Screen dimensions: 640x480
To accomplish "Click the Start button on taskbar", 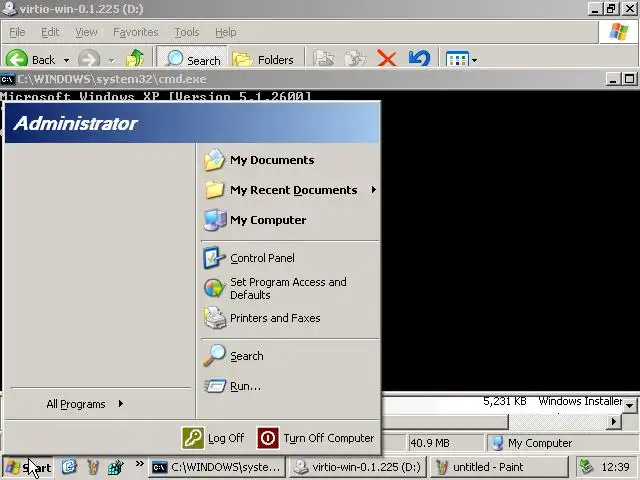I will point(28,467).
